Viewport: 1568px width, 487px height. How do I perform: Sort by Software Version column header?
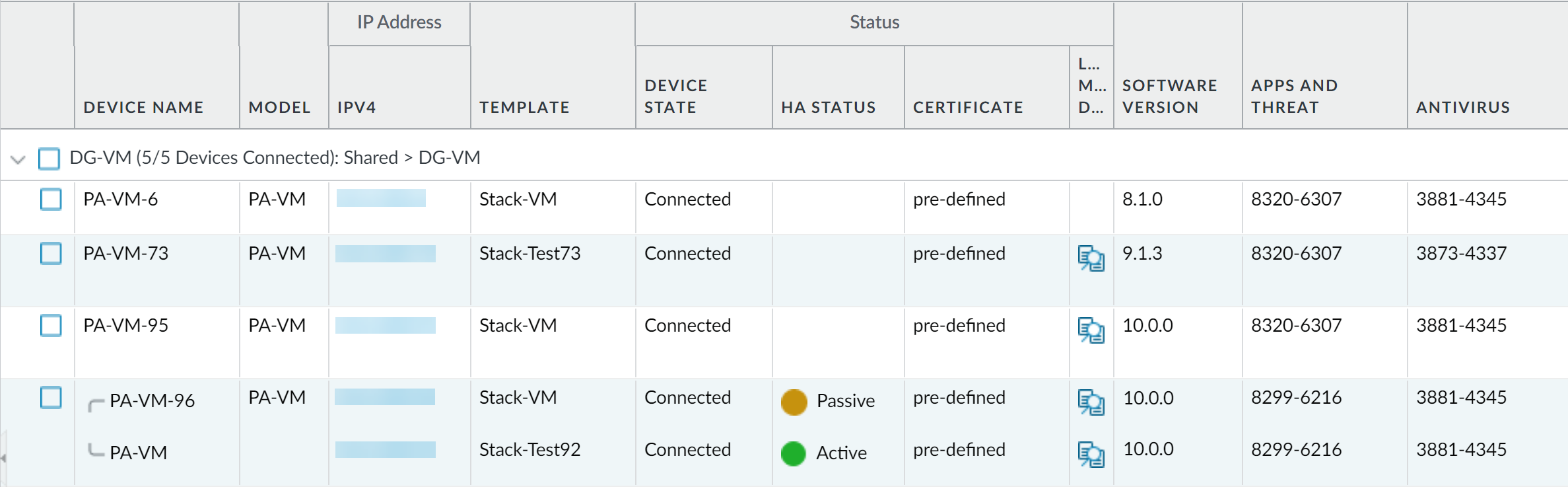(1169, 96)
